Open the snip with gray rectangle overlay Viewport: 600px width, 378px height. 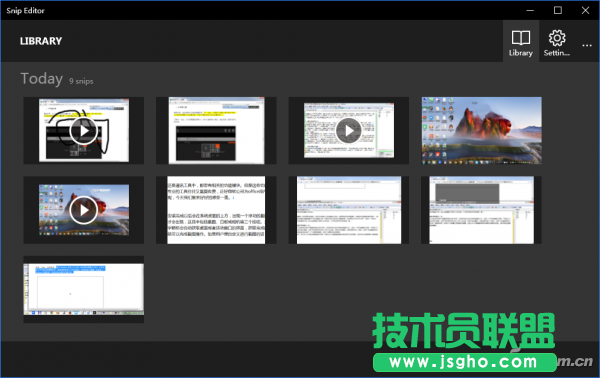481,210
